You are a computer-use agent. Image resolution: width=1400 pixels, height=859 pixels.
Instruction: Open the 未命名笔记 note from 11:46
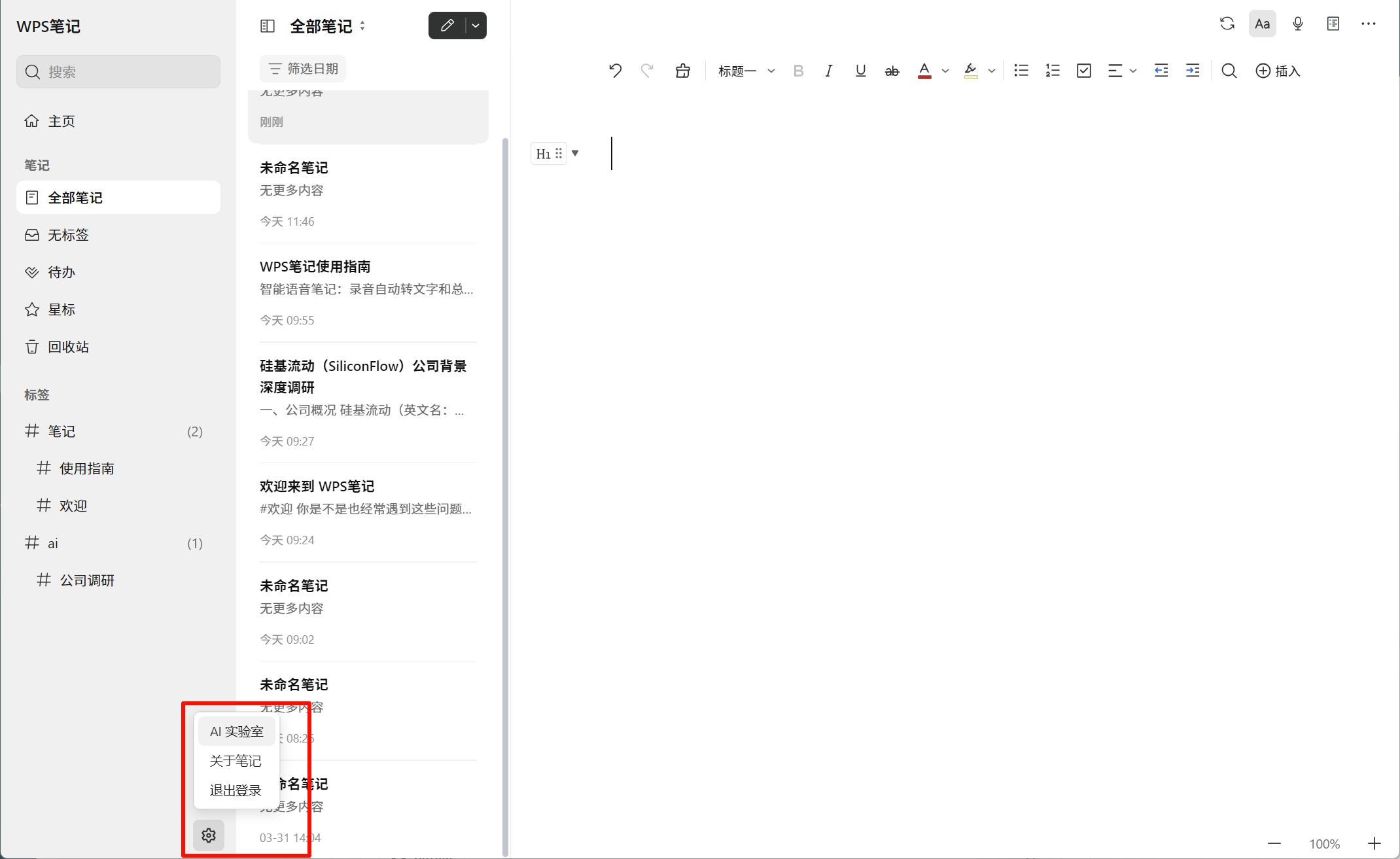pos(368,194)
